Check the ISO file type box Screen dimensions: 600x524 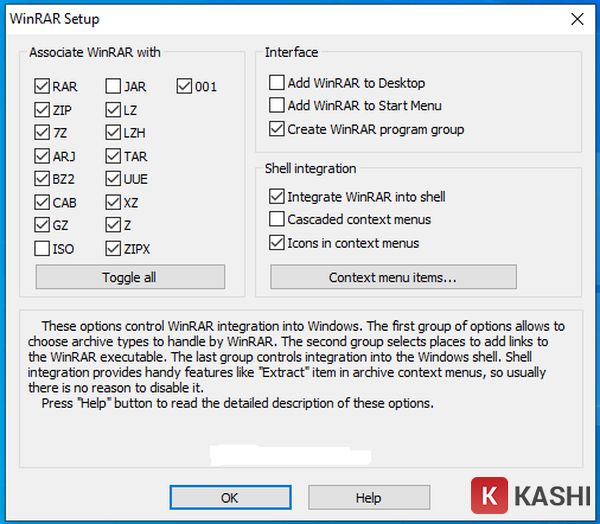coord(42,248)
